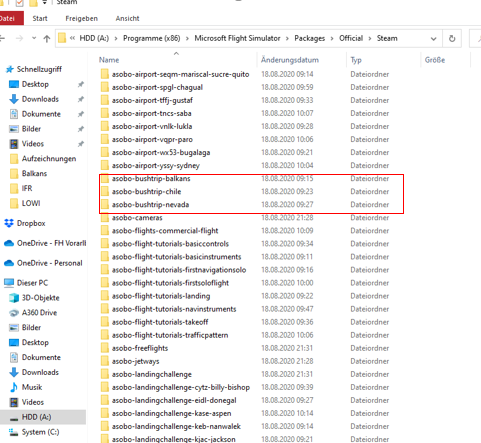Open Balkans folder in sidebar
Image resolution: width=481 pixels, height=443 pixels.
tap(34, 174)
